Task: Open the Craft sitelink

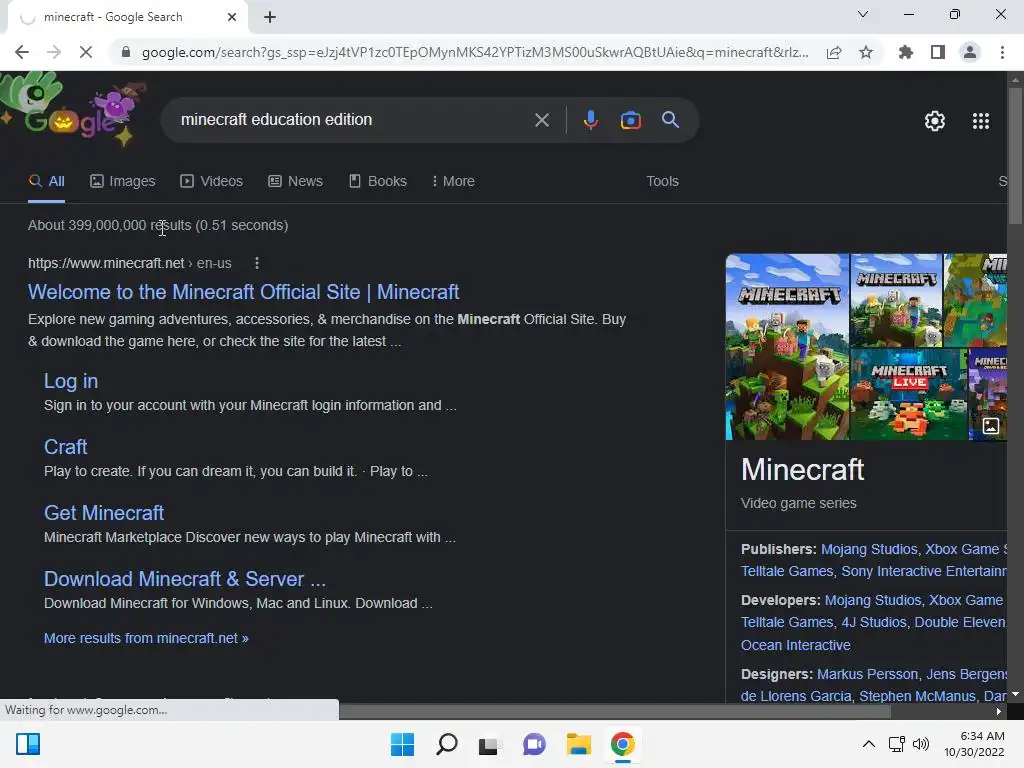Action: click(65, 447)
